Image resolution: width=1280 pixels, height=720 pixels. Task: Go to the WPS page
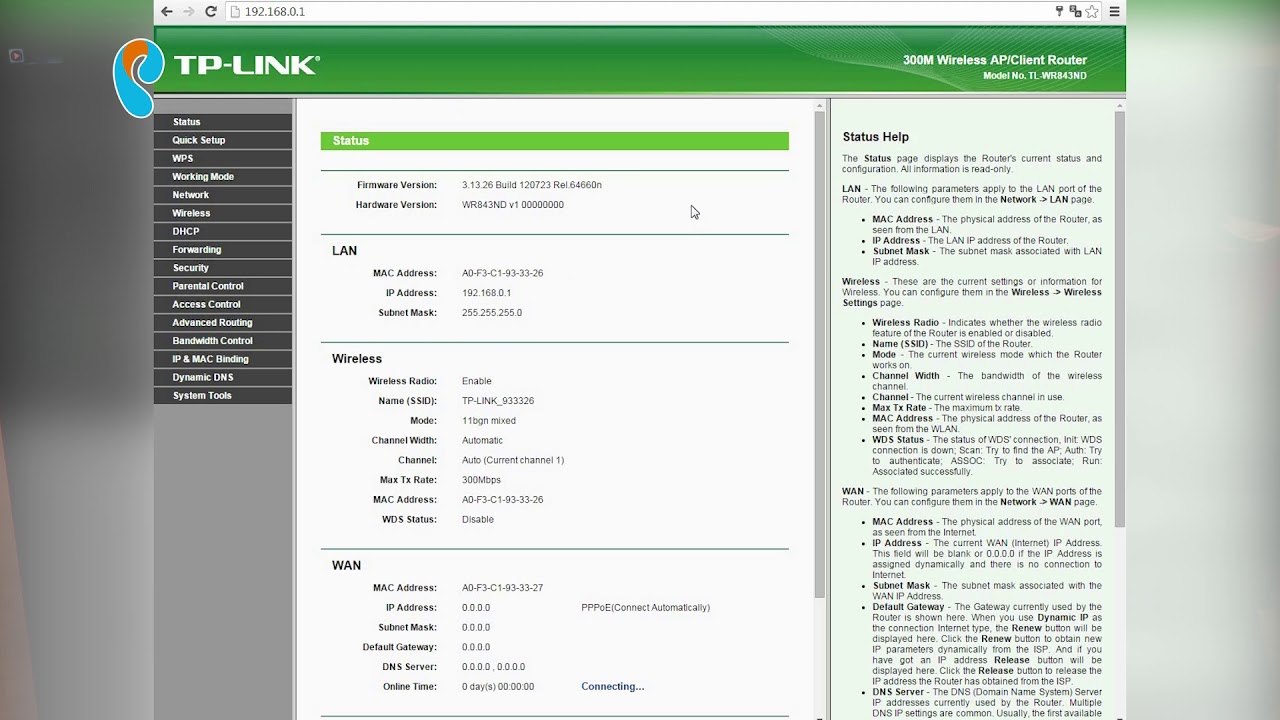pyautogui.click(x=223, y=158)
